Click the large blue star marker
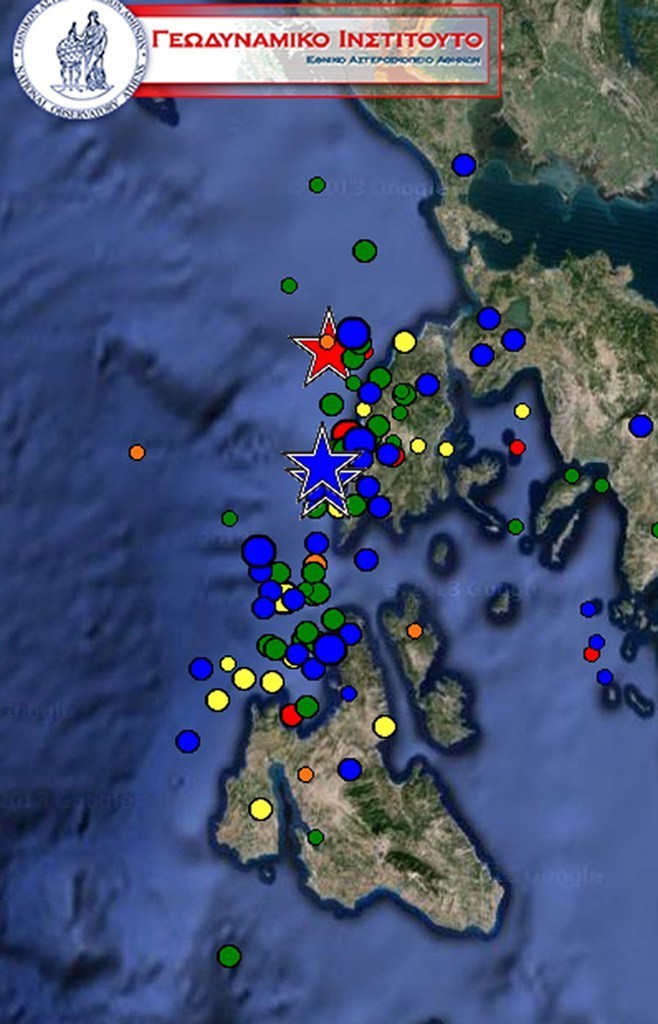658x1024 pixels. click(322, 467)
